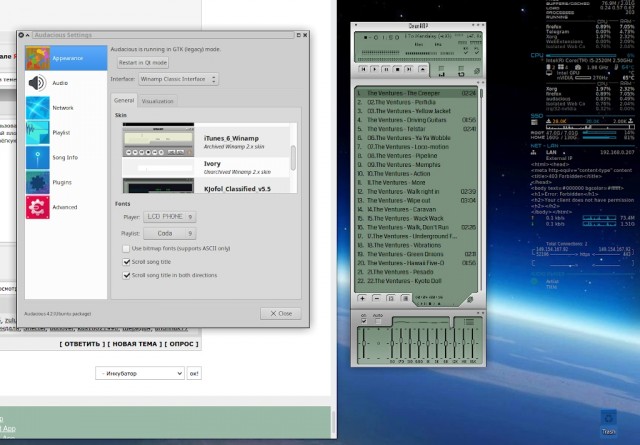The image size is (640, 445).
Task: Click the stop button in Winamp player
Action: 398,69
